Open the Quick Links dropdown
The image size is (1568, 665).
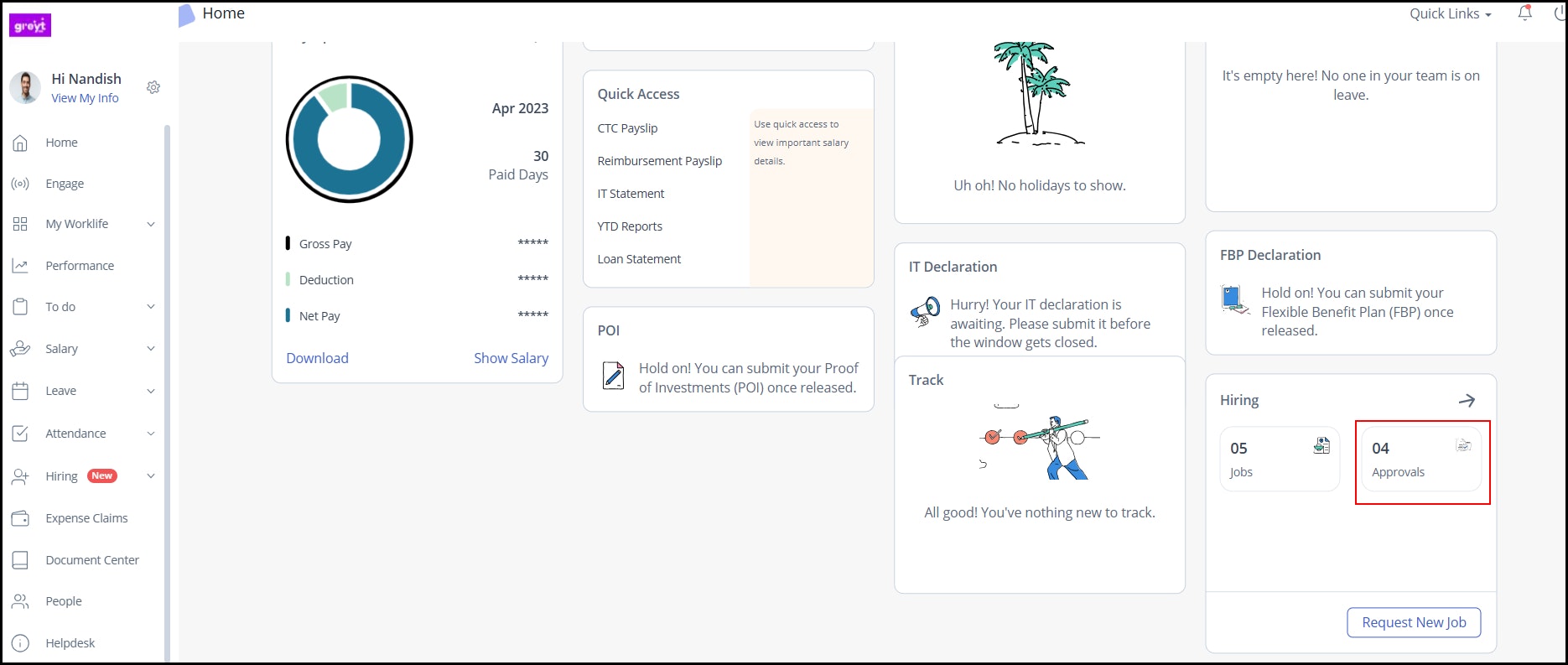(1450, 14)
